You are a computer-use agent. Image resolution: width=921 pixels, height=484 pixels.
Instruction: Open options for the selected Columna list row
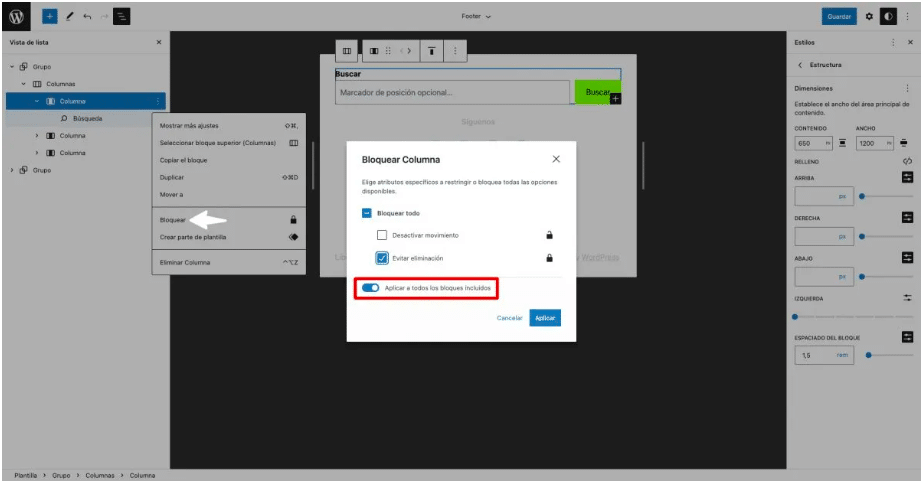point(157,101)
